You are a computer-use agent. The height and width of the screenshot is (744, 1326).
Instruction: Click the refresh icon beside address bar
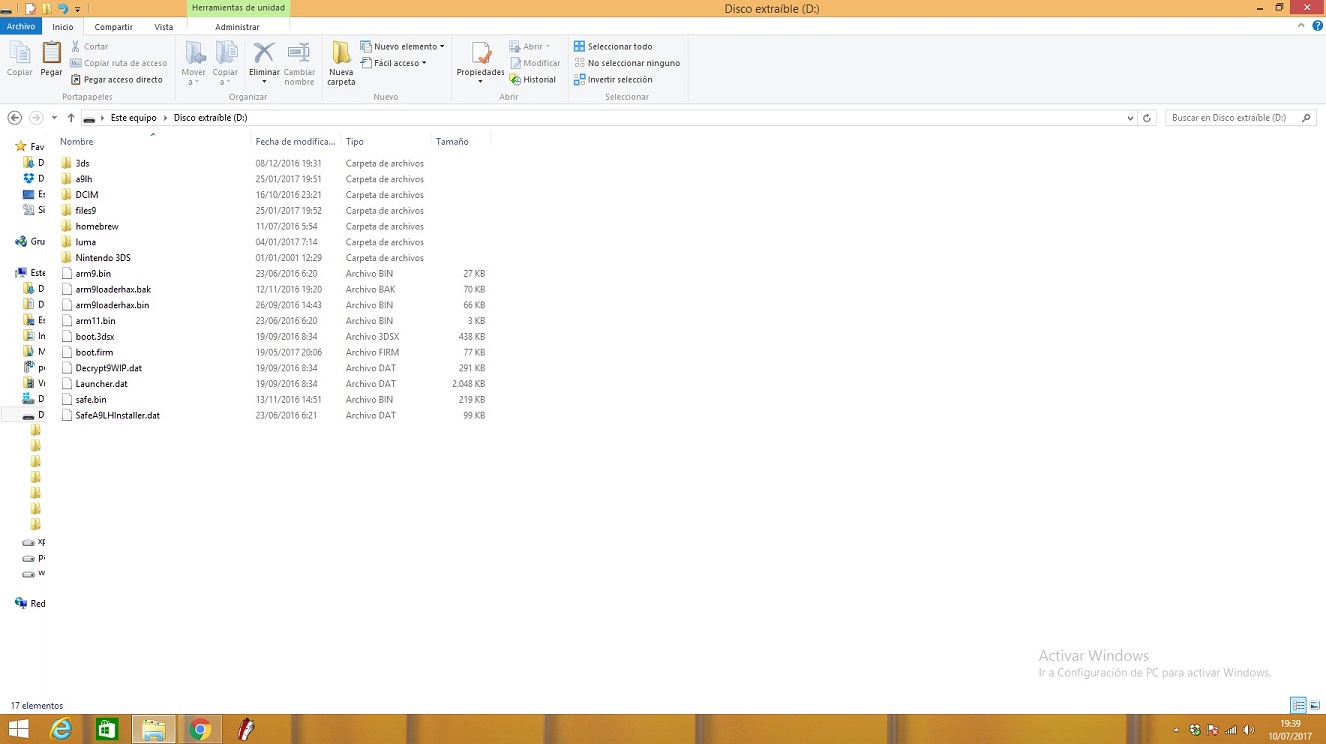(x=1147, y=118)
